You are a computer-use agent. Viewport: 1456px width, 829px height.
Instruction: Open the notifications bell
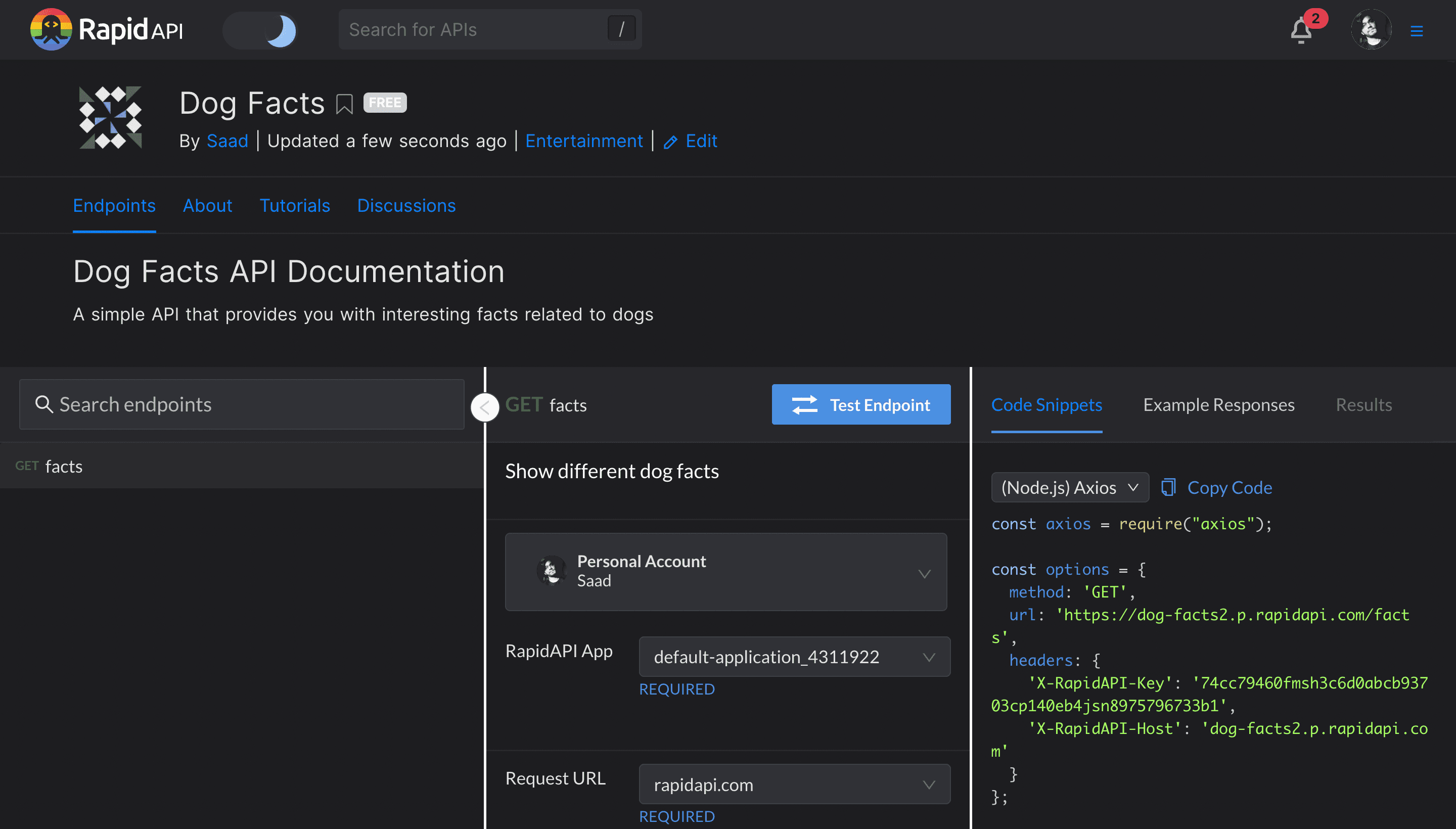point(1301,31)
